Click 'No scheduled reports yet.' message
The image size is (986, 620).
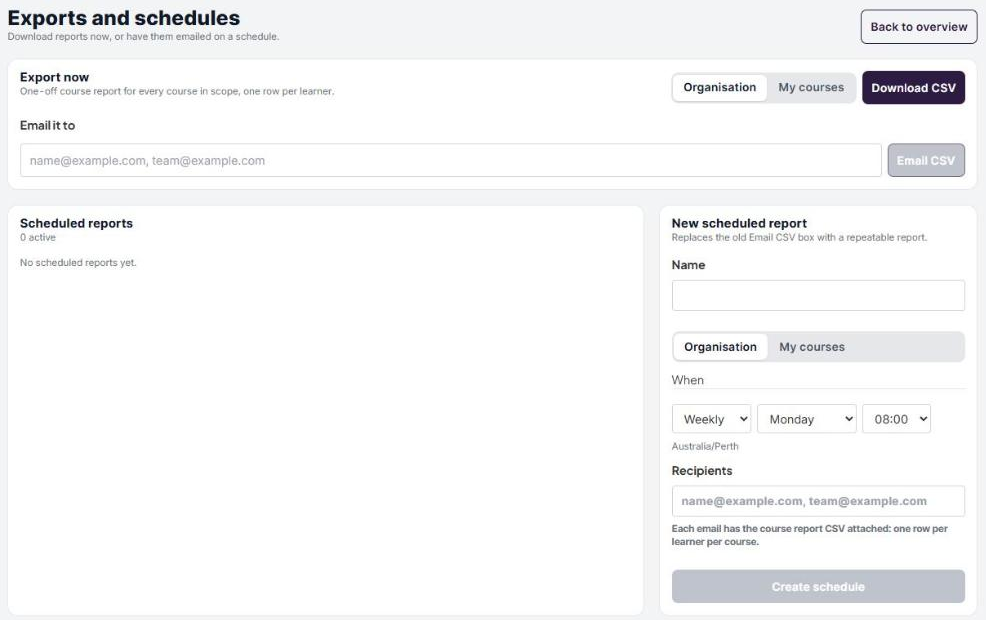pyautogui.click(x=78, y=263)
